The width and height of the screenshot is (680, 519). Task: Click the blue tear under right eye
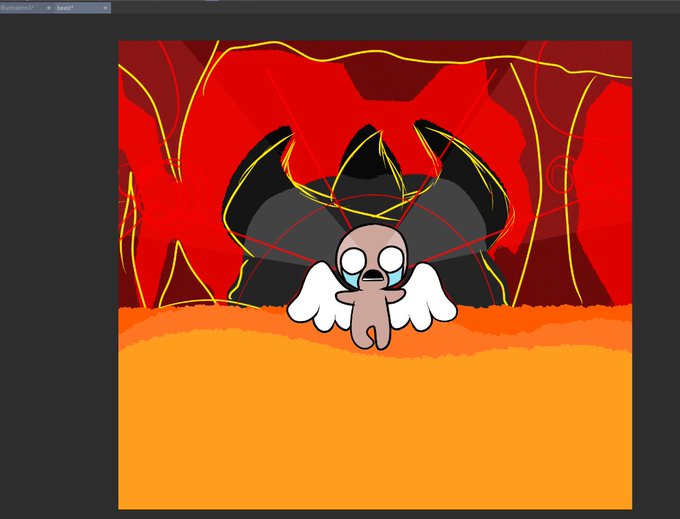(x=396, y=276)
